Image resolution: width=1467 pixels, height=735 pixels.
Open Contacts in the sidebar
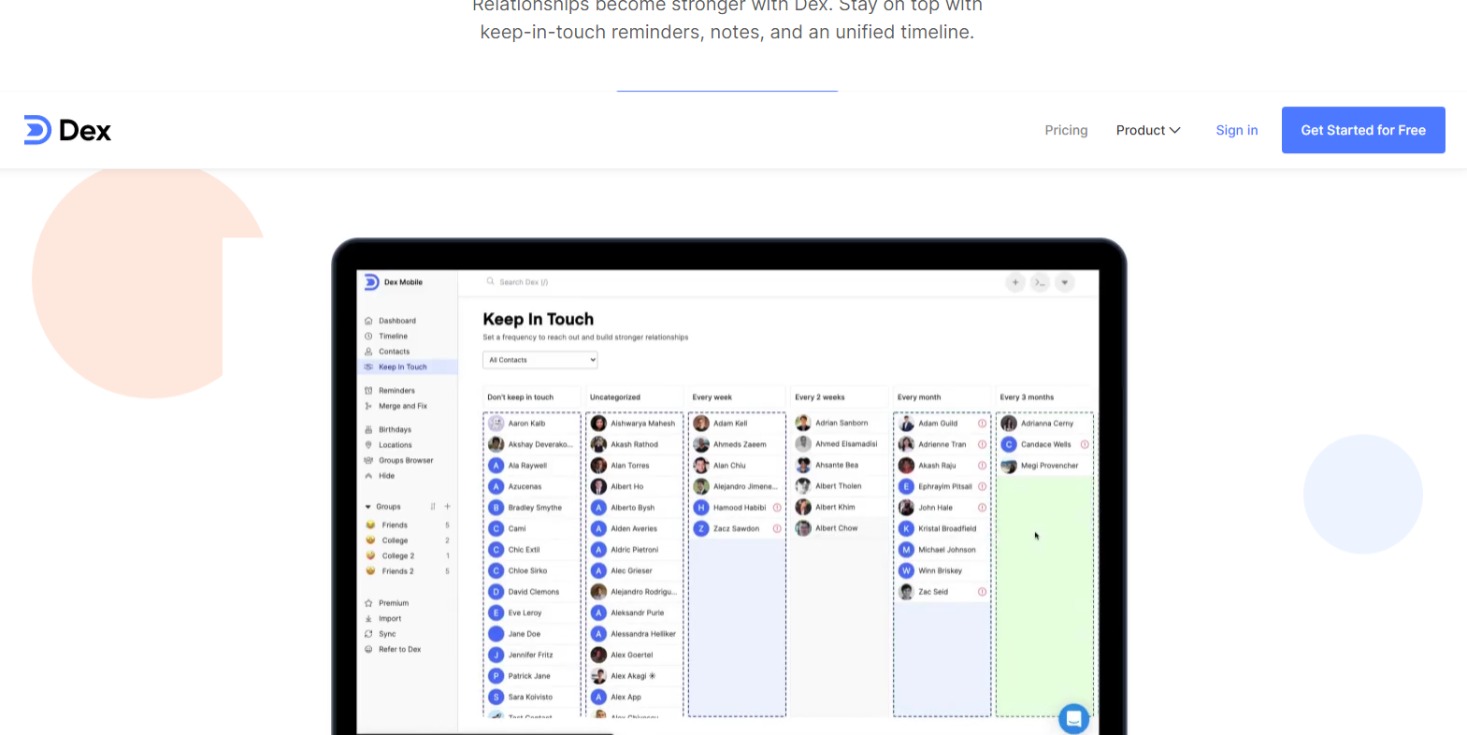pos(394,352)
